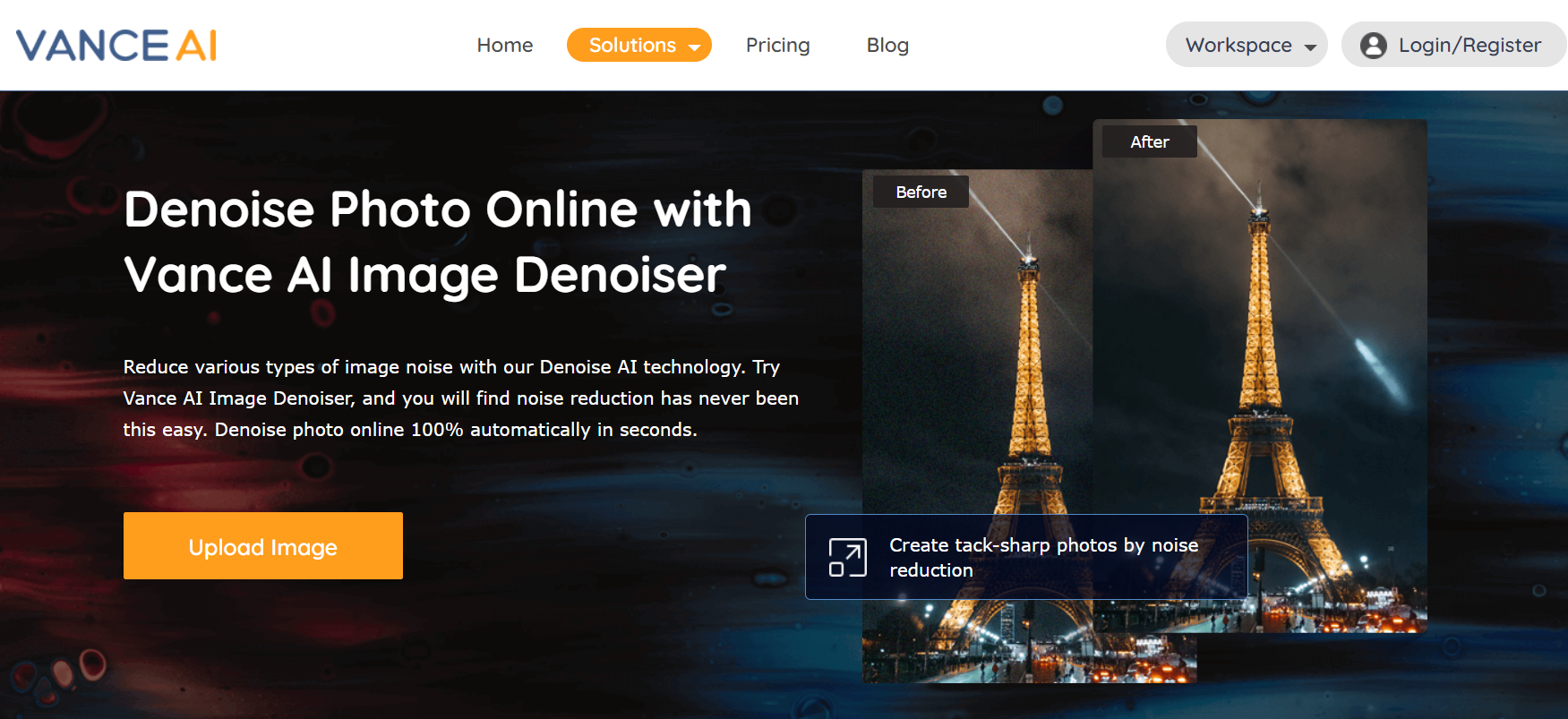Click the 'Denoise Photo Online with' heading

click(x=438, y=210)
